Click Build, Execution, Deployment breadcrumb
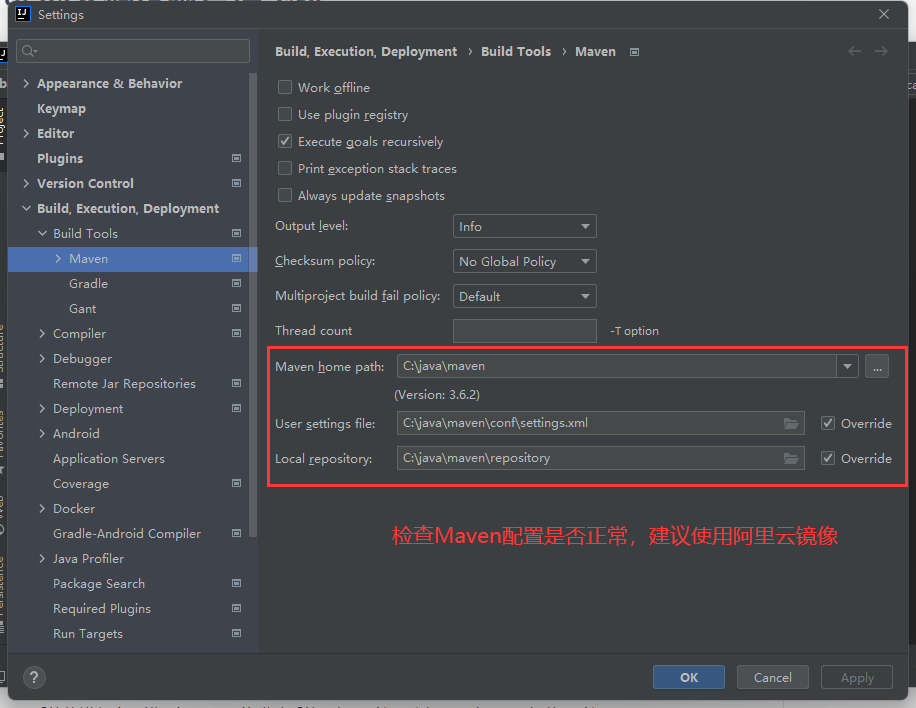 (366, 52)
